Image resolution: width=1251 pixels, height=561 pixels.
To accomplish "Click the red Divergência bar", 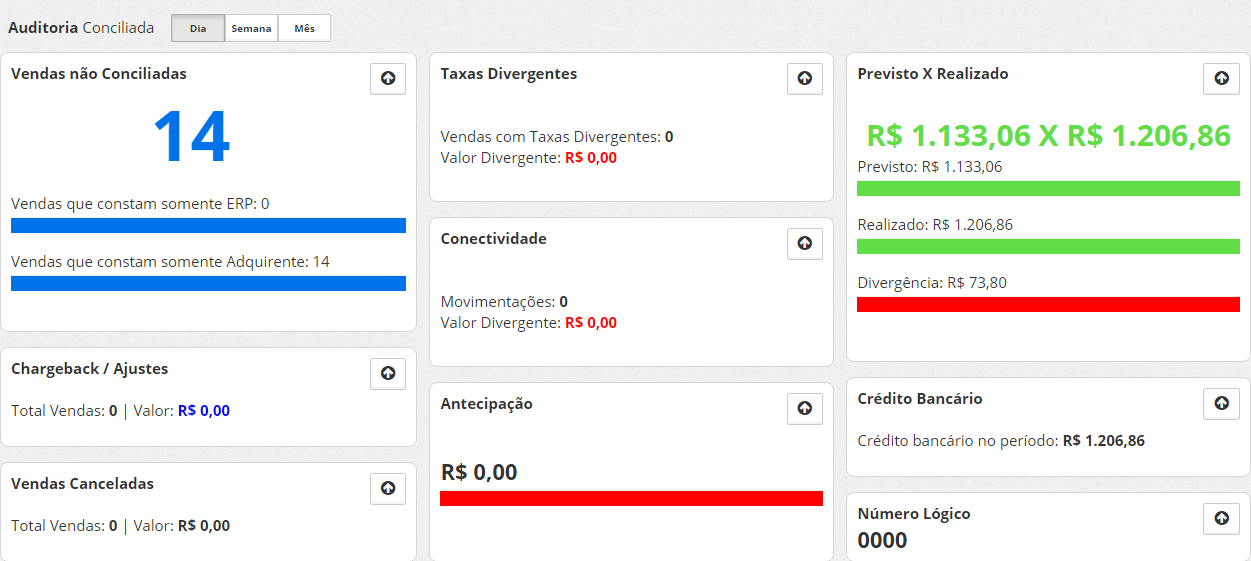I will [x=1048, y=304].
